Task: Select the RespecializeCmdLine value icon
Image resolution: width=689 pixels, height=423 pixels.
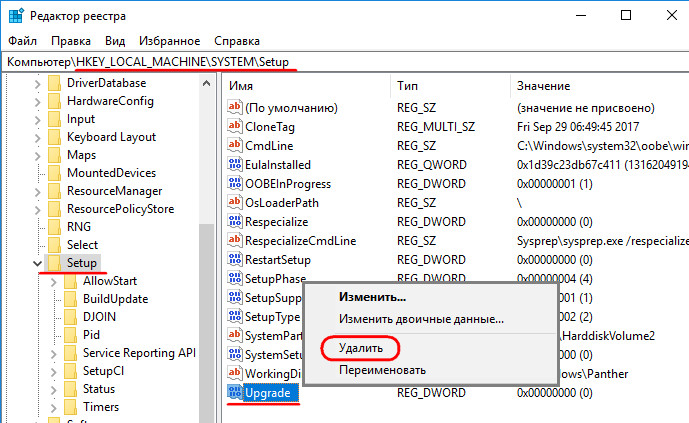Action: (235, 240)
